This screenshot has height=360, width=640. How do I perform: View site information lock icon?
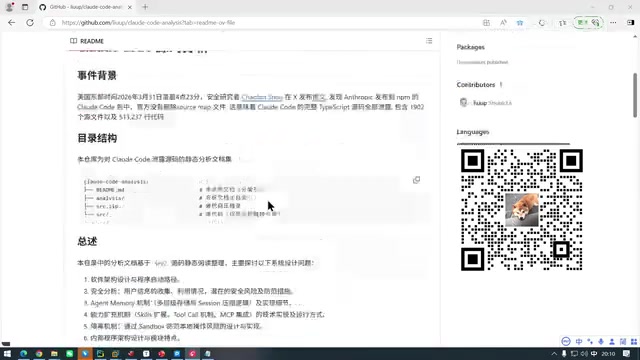pyautogui.click(x=53, y=23)
